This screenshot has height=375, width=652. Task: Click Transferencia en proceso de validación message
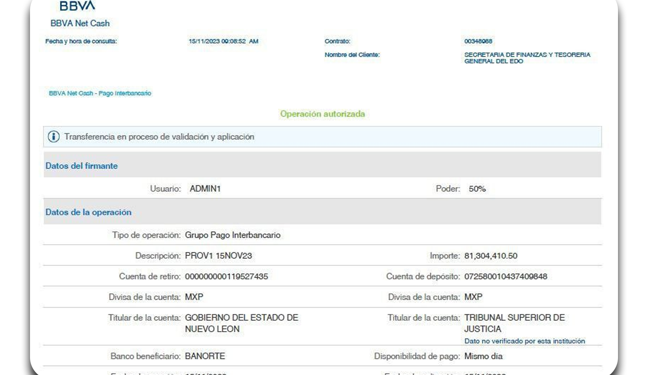[159, 137]
